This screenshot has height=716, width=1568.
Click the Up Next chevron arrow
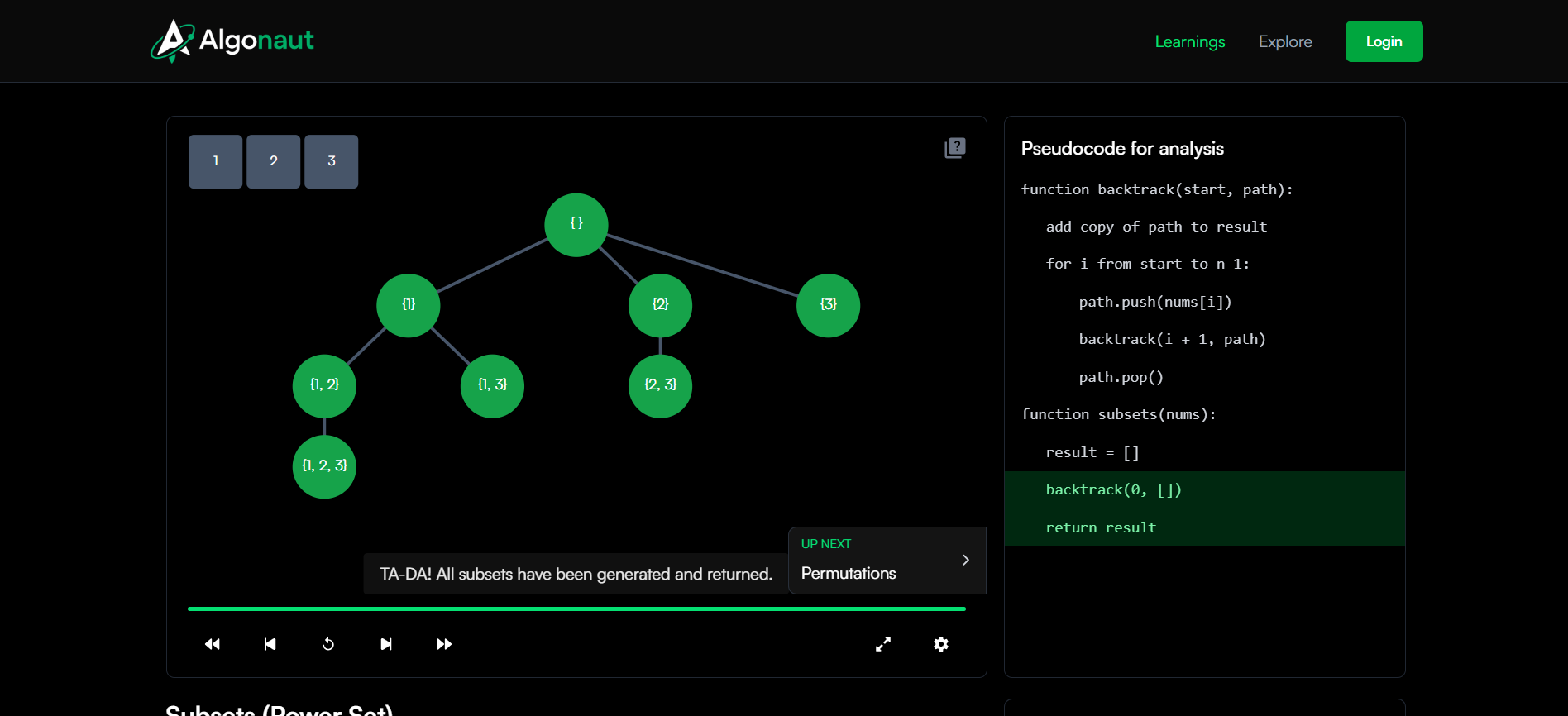click(x=965, y=561)
